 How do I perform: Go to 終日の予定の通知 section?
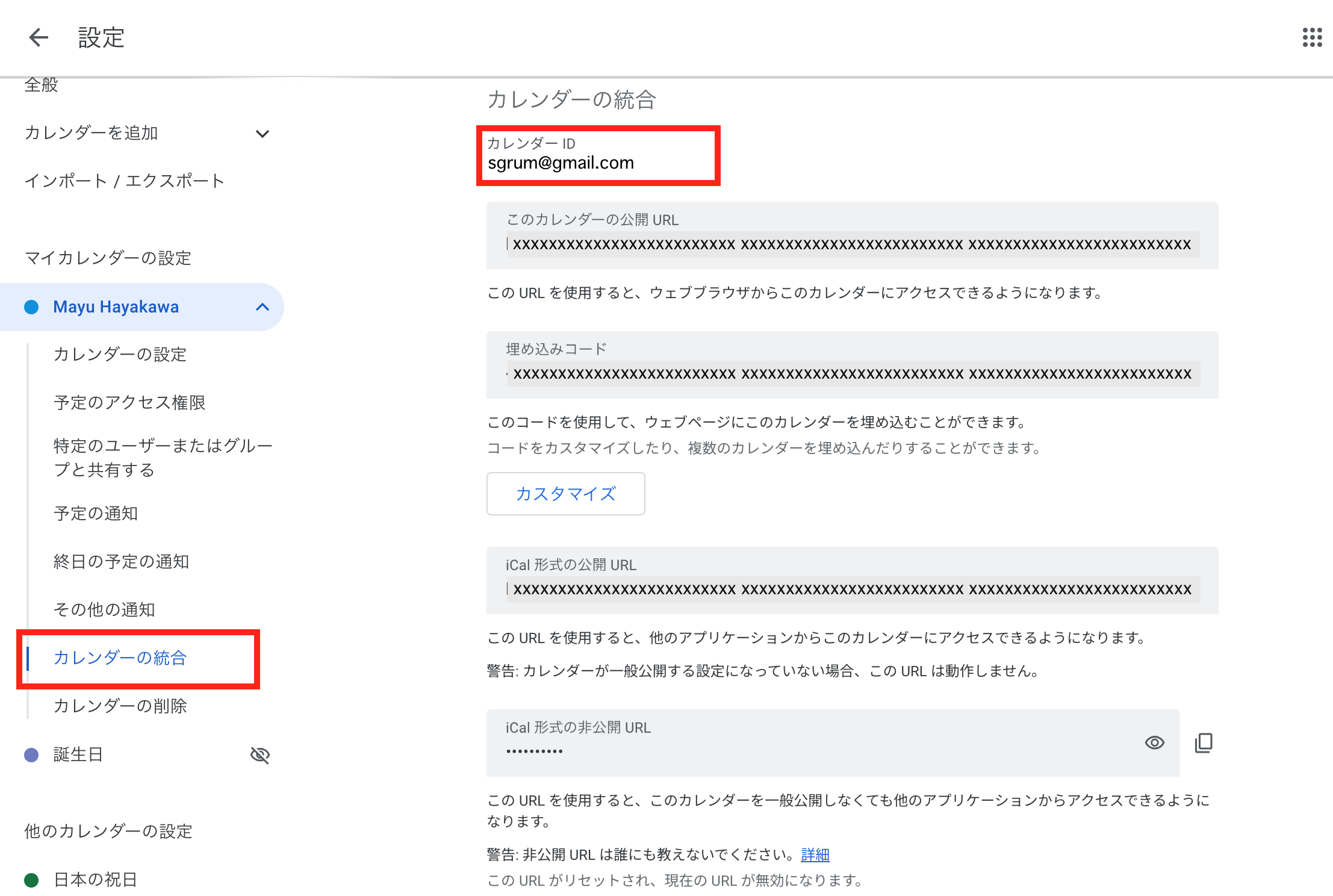coord(121,561)
